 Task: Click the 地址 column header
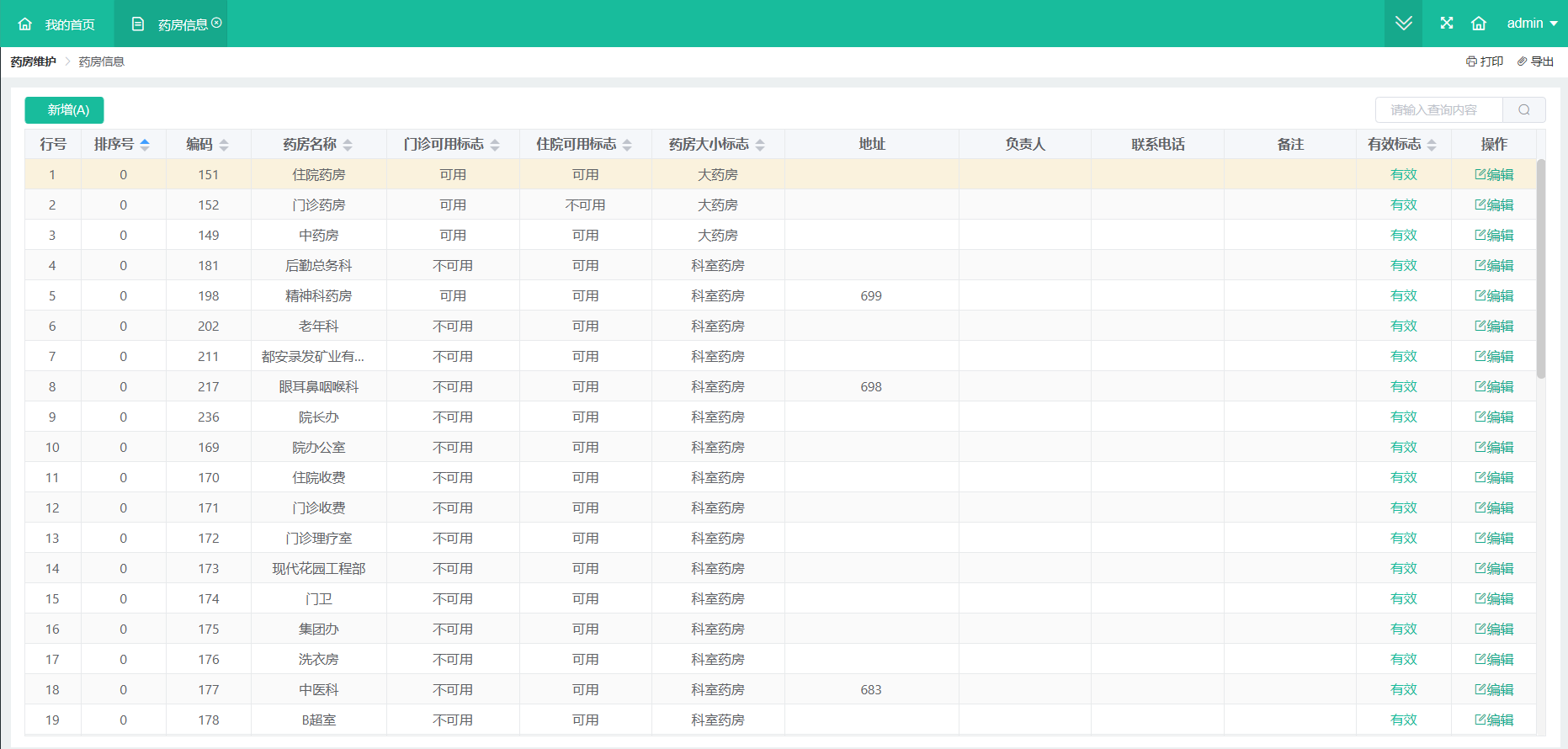(871, 145)
